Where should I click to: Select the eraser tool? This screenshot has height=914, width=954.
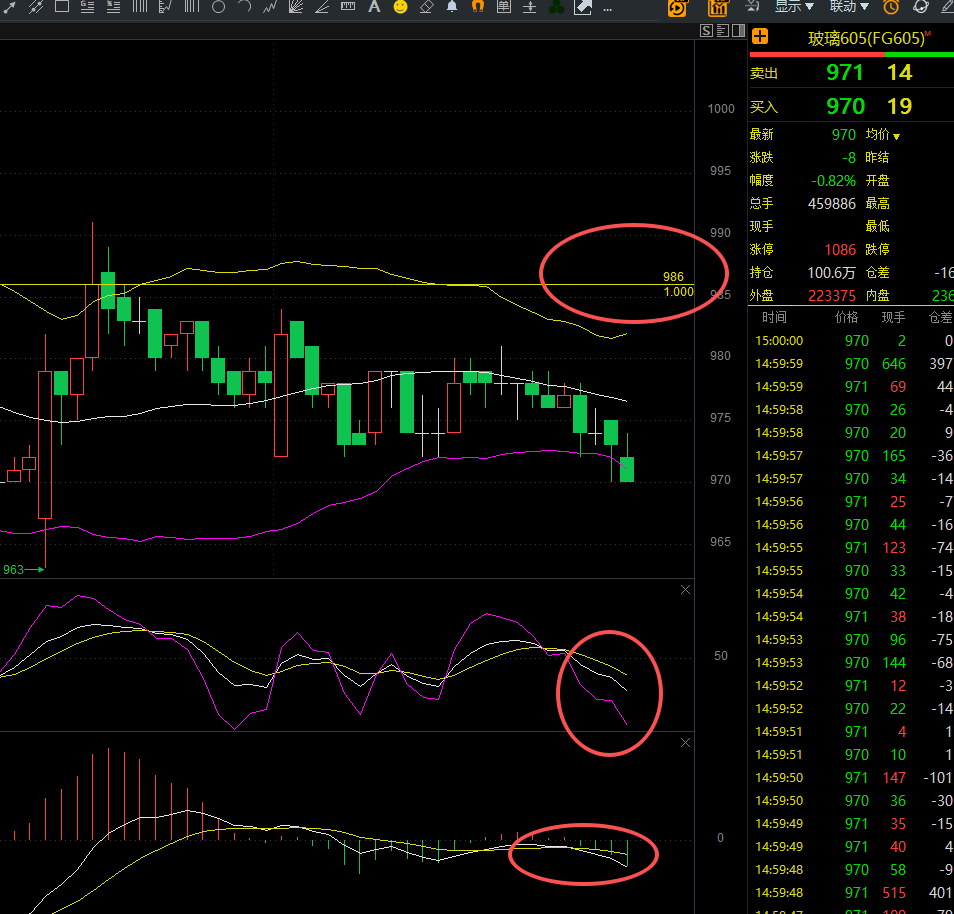pyautogui.click(x=427, y=7)
